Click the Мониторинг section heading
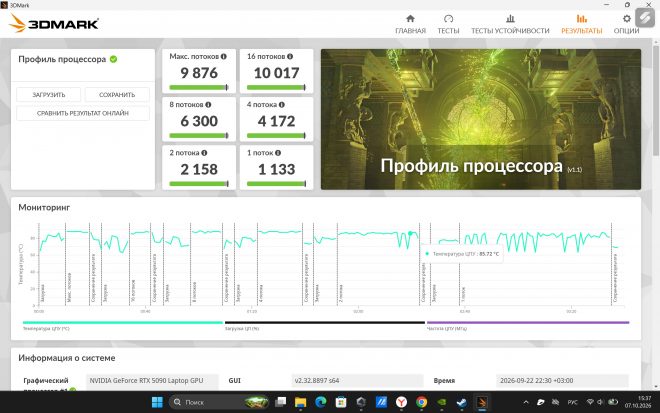 44,207
